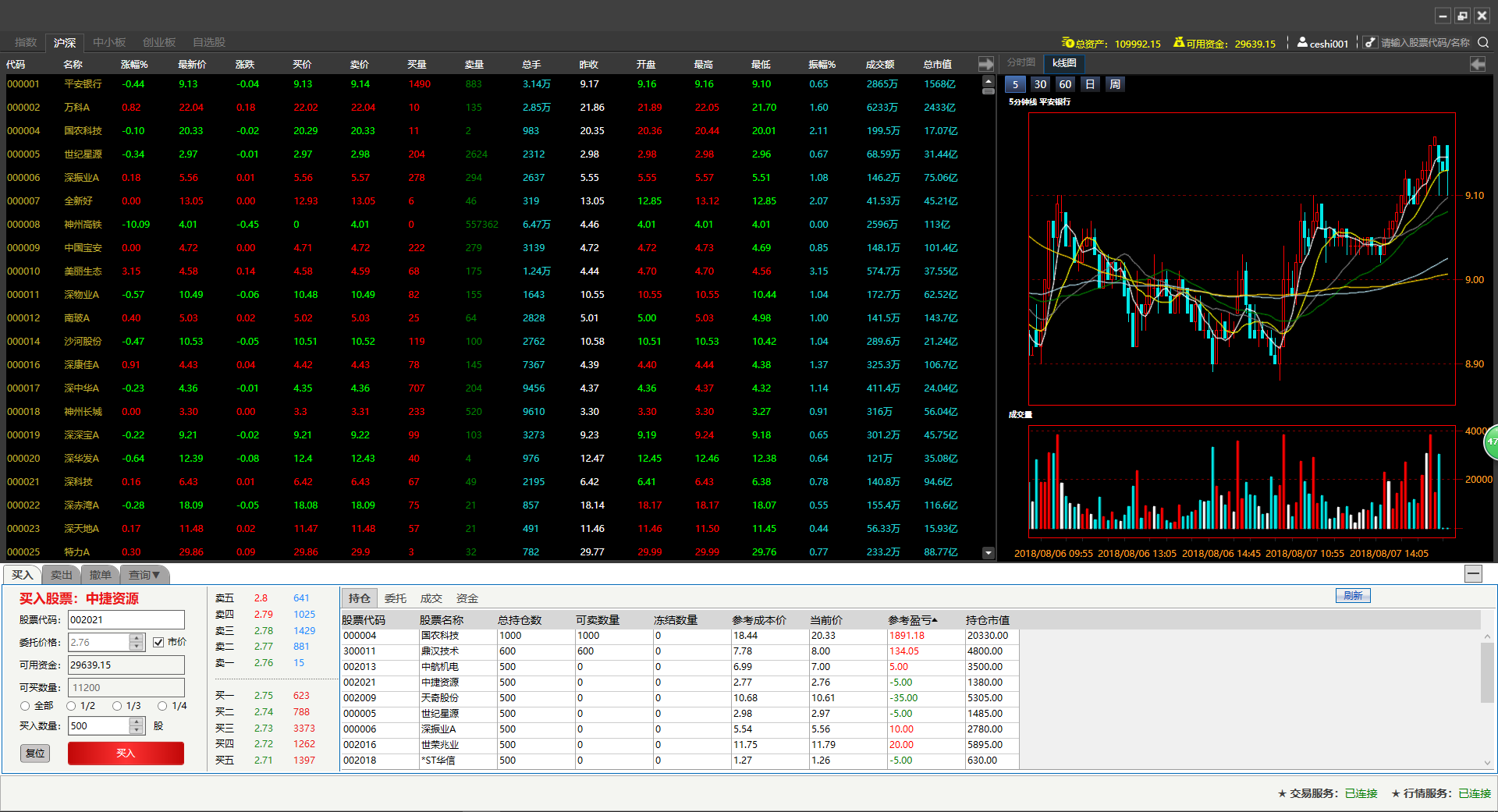1498x812 pixels.
Task: Click the 买入数量 quantity input field
Action: [x=99, y=725]
